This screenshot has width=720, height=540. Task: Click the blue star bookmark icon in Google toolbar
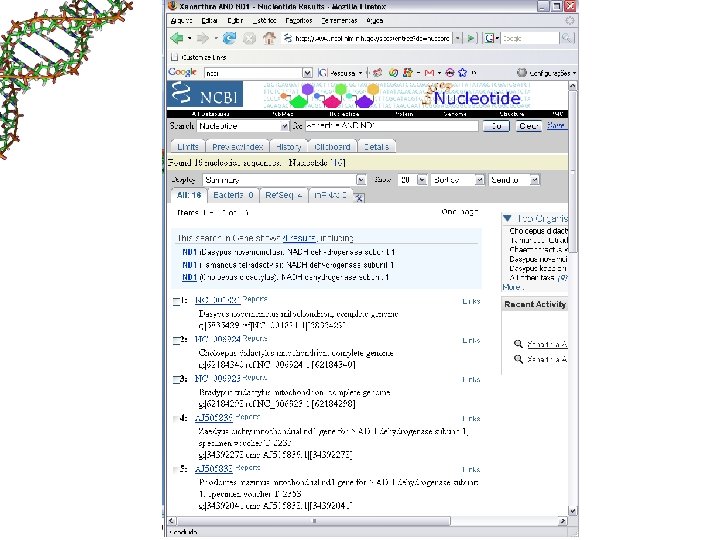(462, 73)
